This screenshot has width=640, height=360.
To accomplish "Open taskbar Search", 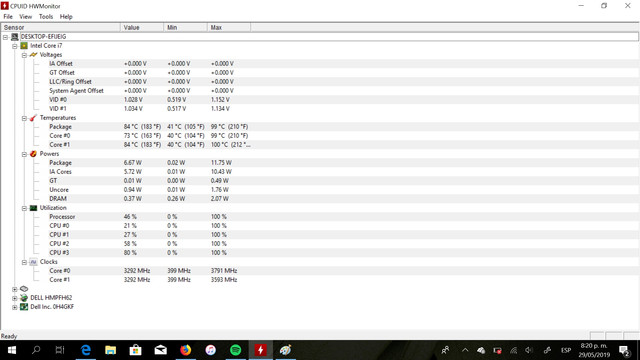I will coord(36,350).
